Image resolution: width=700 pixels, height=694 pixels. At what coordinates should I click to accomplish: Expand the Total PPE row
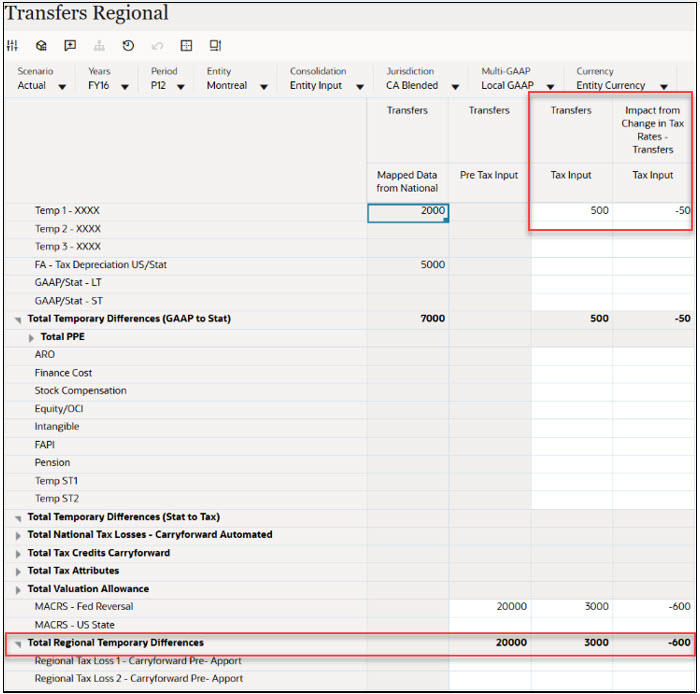[31, 338]
